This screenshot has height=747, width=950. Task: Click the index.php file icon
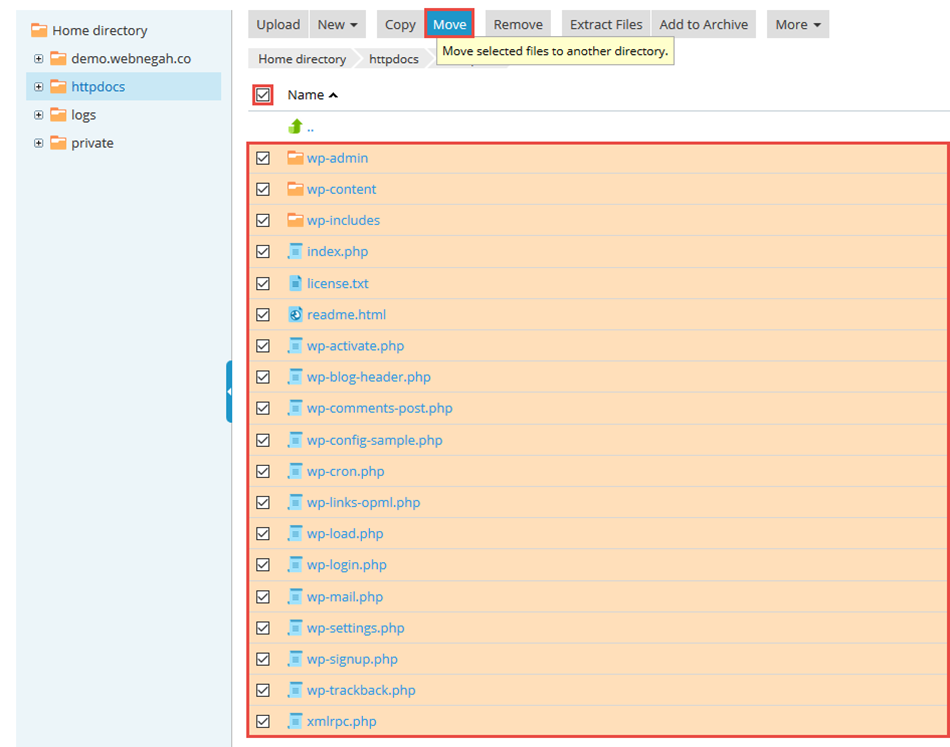point(295,251)
